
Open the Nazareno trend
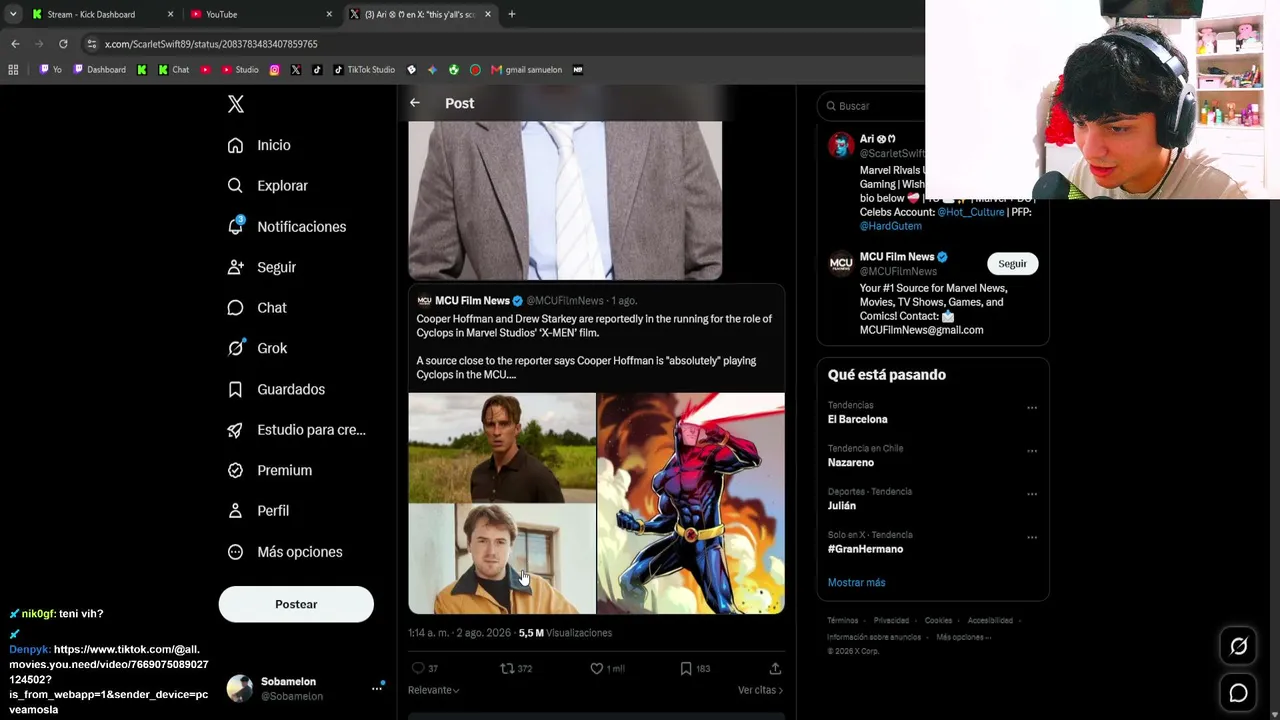coord(851,463)
